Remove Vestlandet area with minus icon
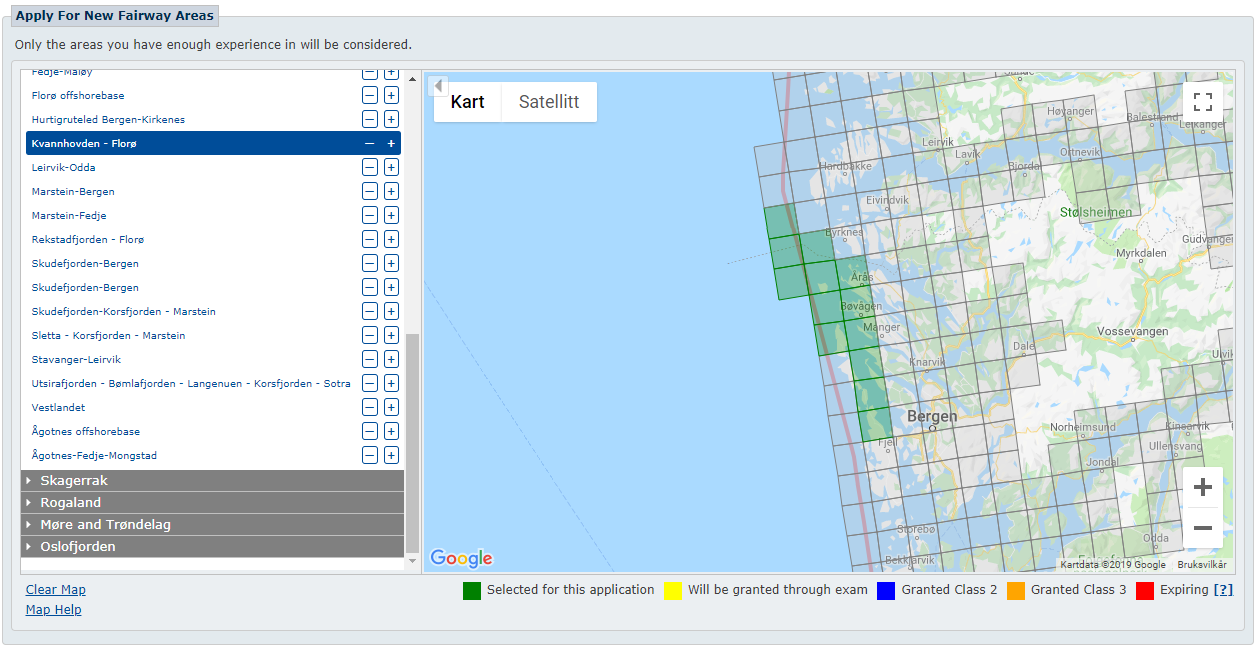The image size is (1258, 647). tap(370, 408)
